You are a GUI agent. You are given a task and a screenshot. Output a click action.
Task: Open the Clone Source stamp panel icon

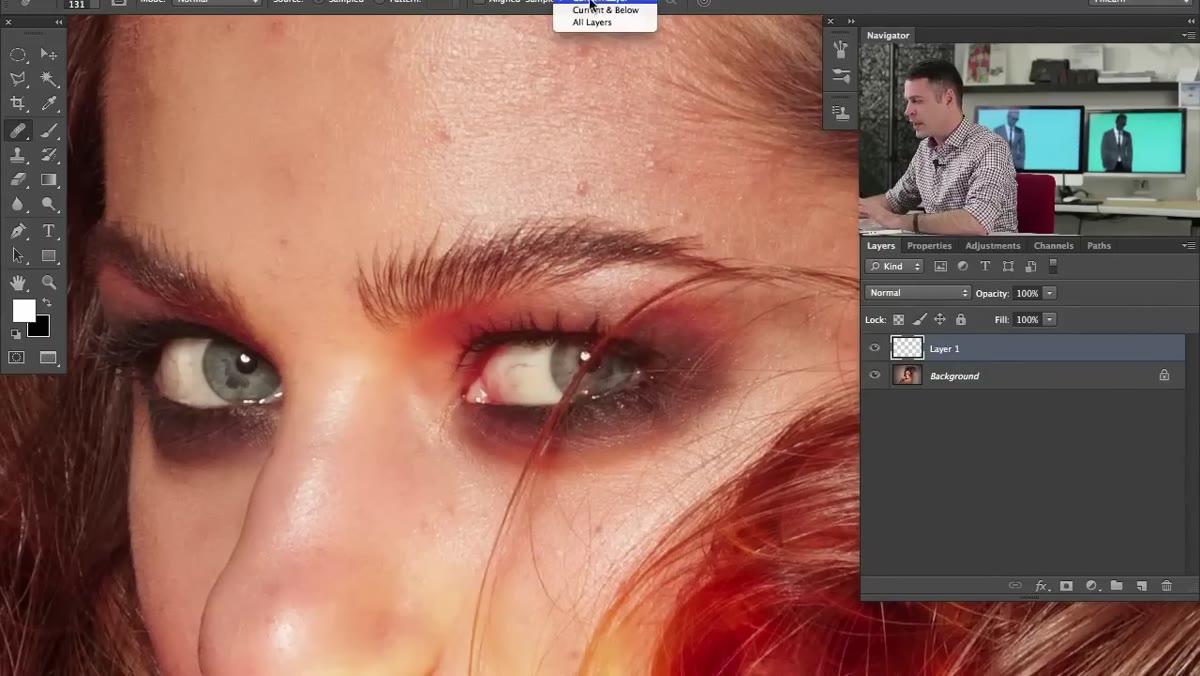pos(841,114)
